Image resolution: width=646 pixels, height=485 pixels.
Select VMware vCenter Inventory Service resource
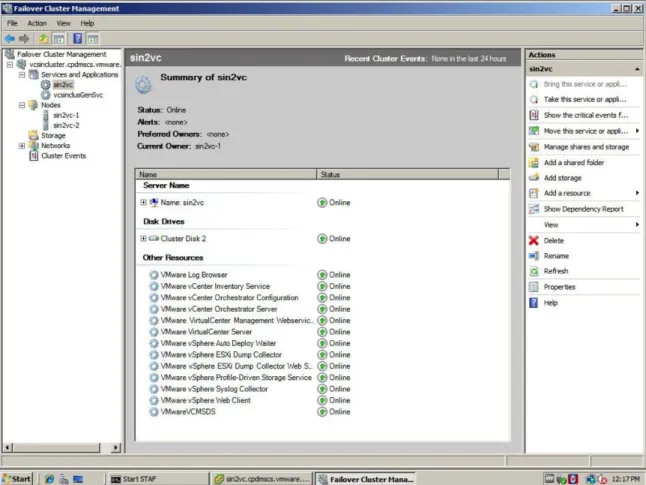[x=215, y=286]
